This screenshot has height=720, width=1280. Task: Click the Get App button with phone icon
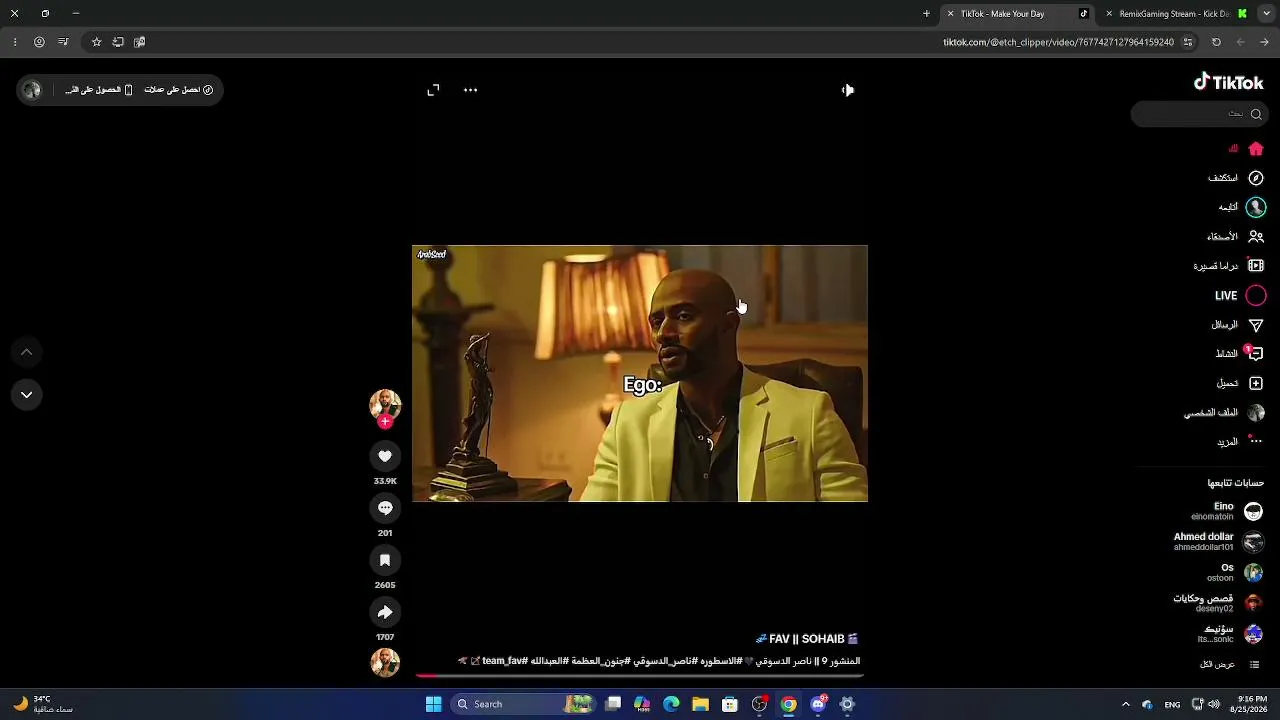coord(99,90)
